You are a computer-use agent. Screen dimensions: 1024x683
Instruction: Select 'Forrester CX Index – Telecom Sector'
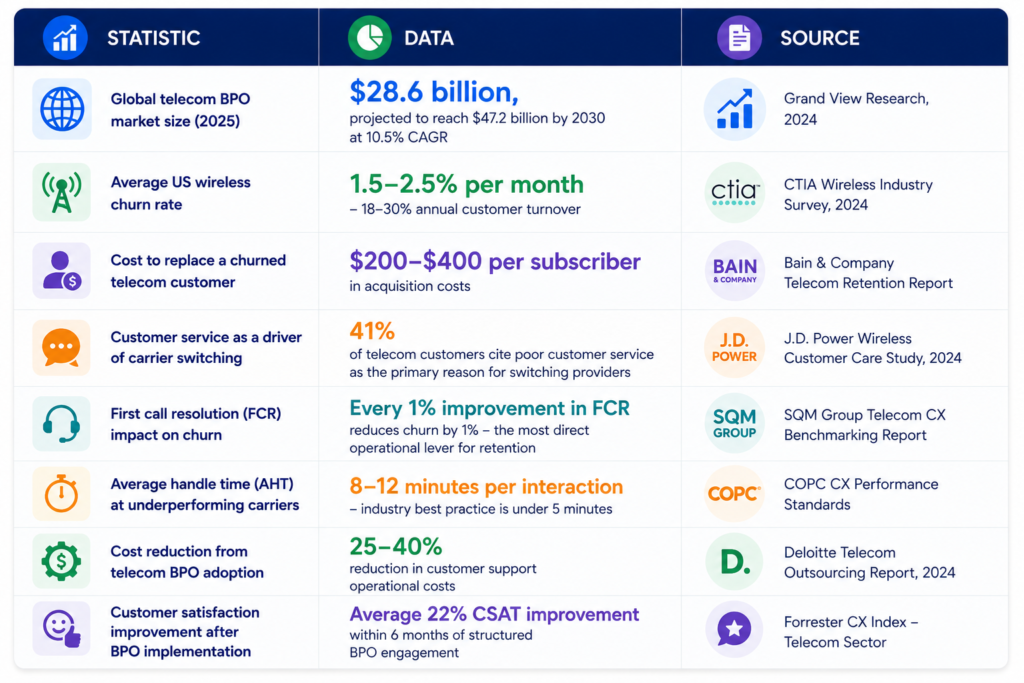click(851, 632)
